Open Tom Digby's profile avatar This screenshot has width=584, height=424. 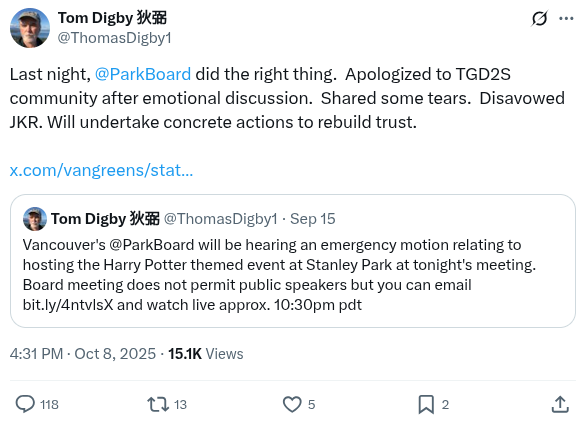click(x=30, y=28)
